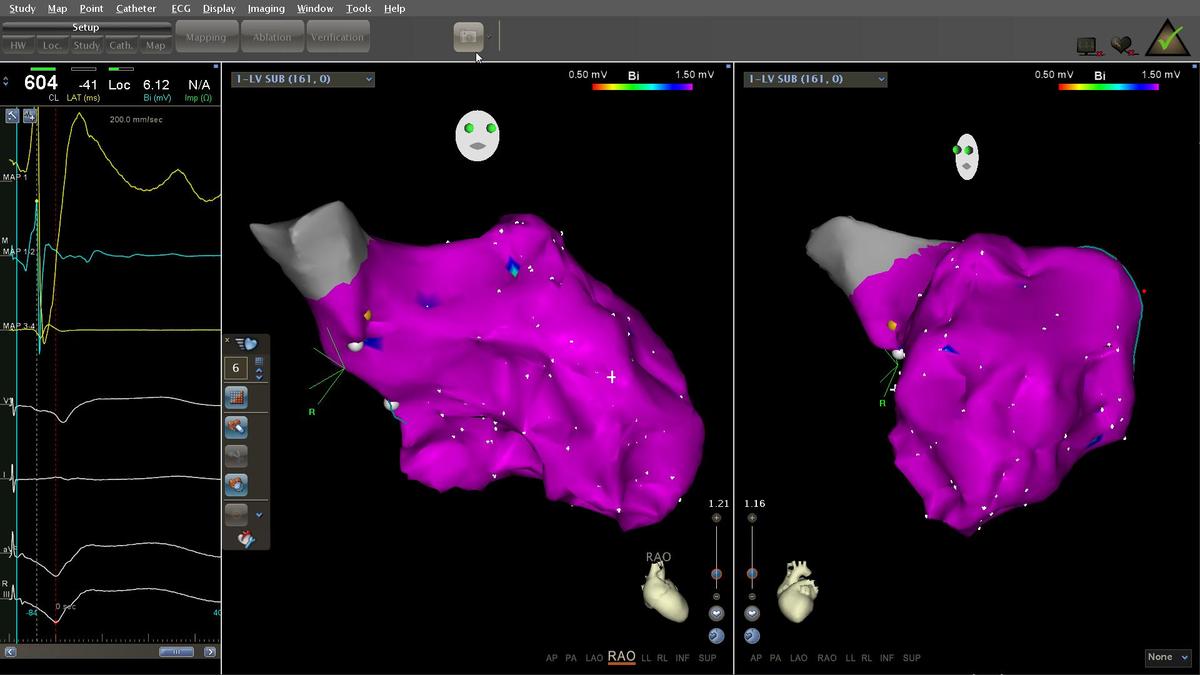Click the ECG panel horizontal scrollbar thumb

[x=177, y=652]
